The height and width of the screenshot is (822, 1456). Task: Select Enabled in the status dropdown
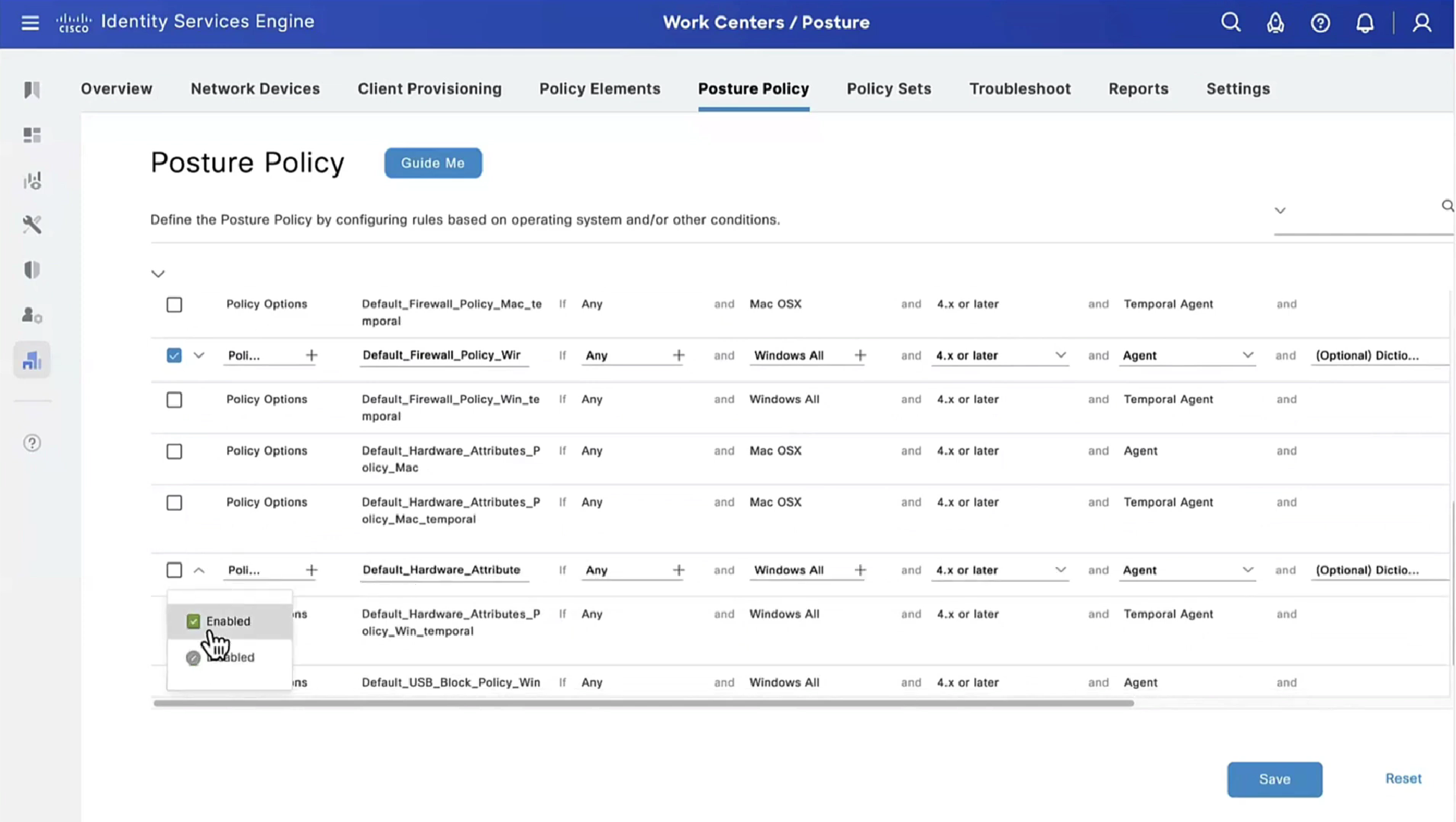(x=228, y=622)
